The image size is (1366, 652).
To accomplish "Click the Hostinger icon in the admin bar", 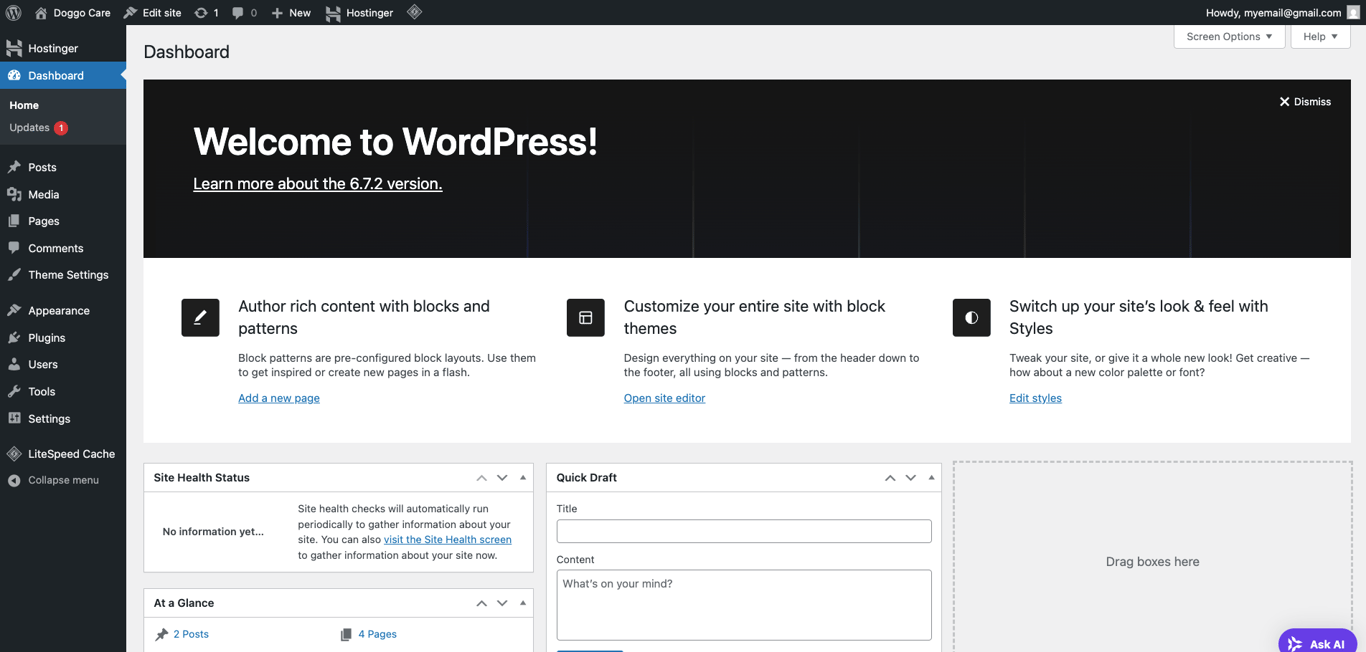I will [x=333, y=12].
